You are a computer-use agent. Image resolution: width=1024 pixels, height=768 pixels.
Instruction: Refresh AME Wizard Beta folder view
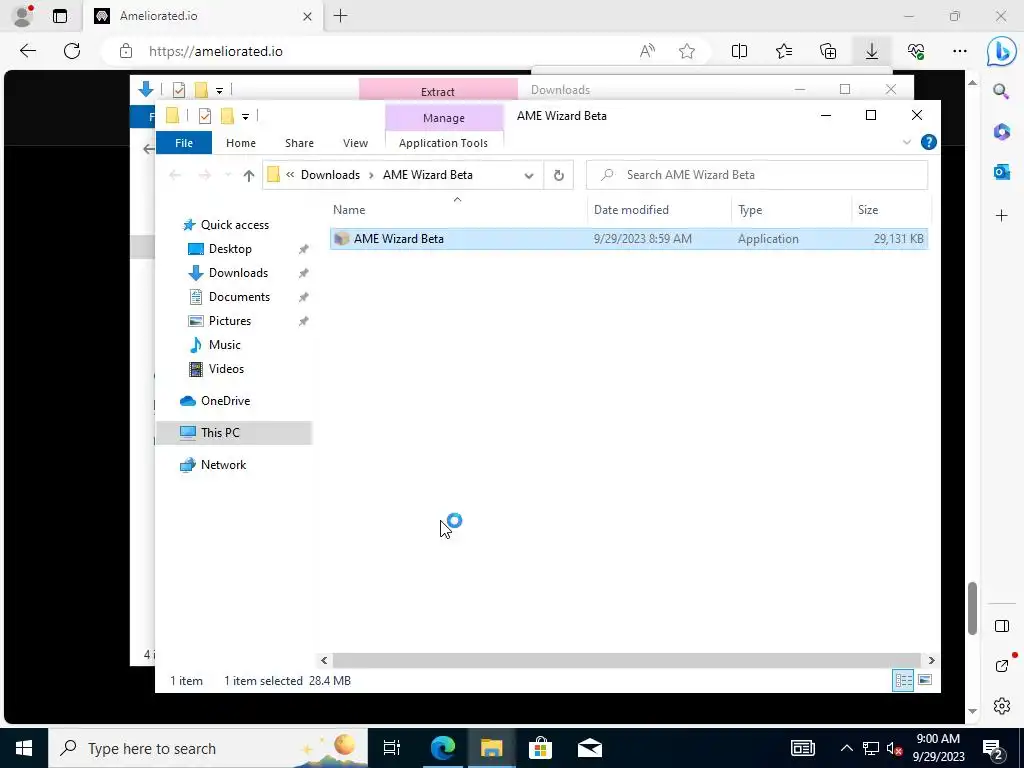(558, 175)
